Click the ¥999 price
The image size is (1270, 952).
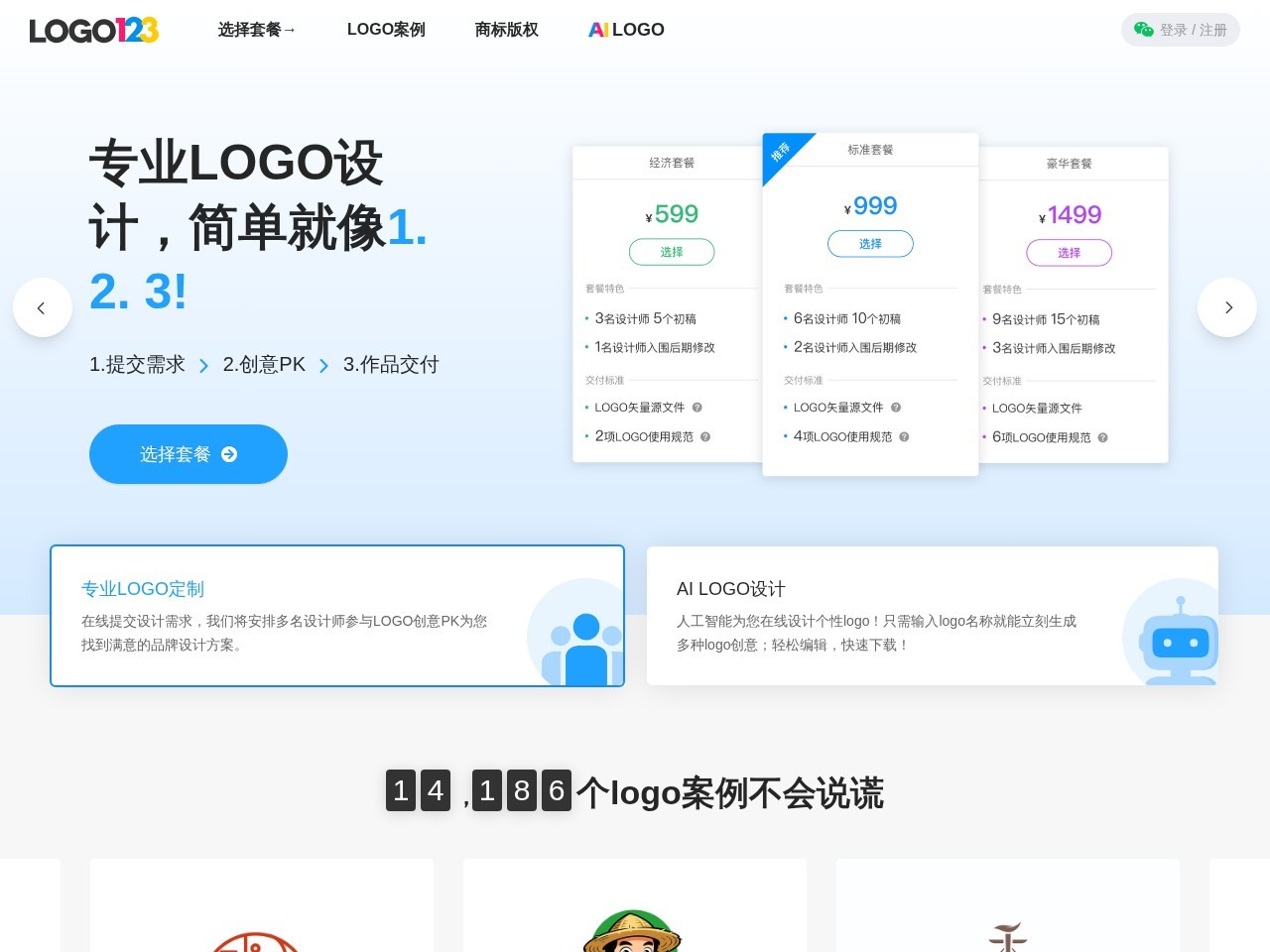[x=870, y=206]
